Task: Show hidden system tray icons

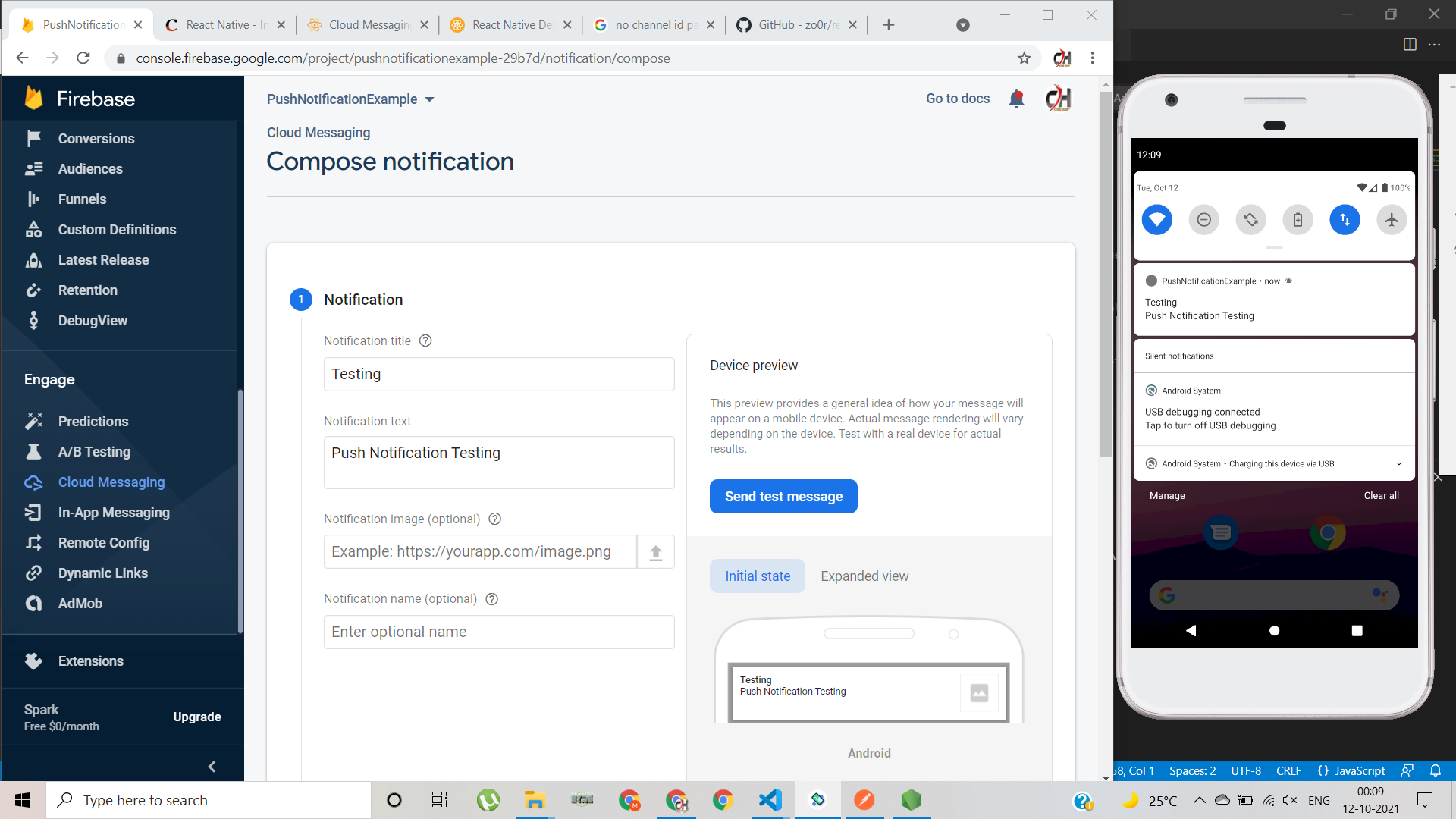Action: tap(1200, 800)
